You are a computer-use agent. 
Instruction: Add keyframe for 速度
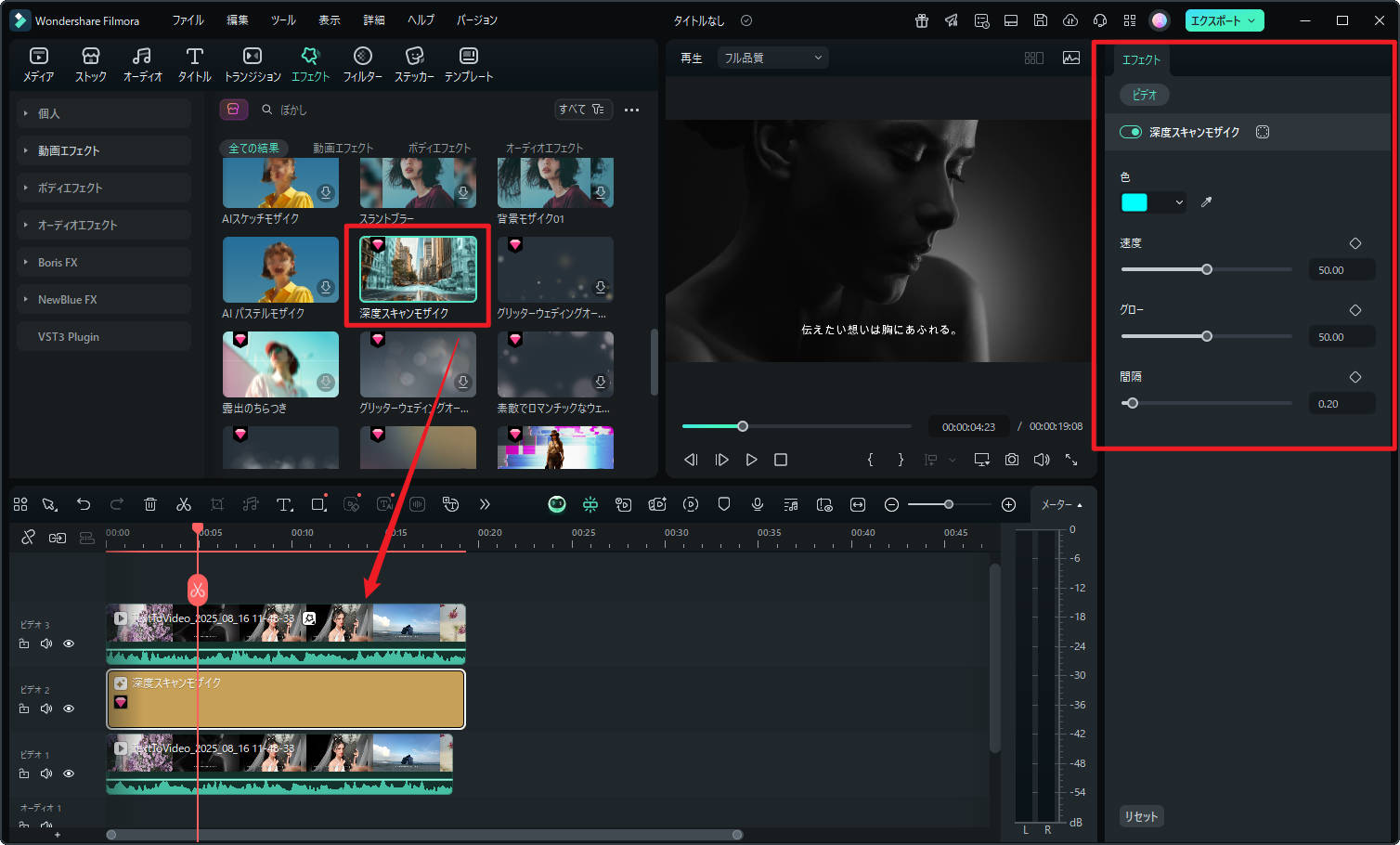pyautogui.click(x=1355, y=243)
